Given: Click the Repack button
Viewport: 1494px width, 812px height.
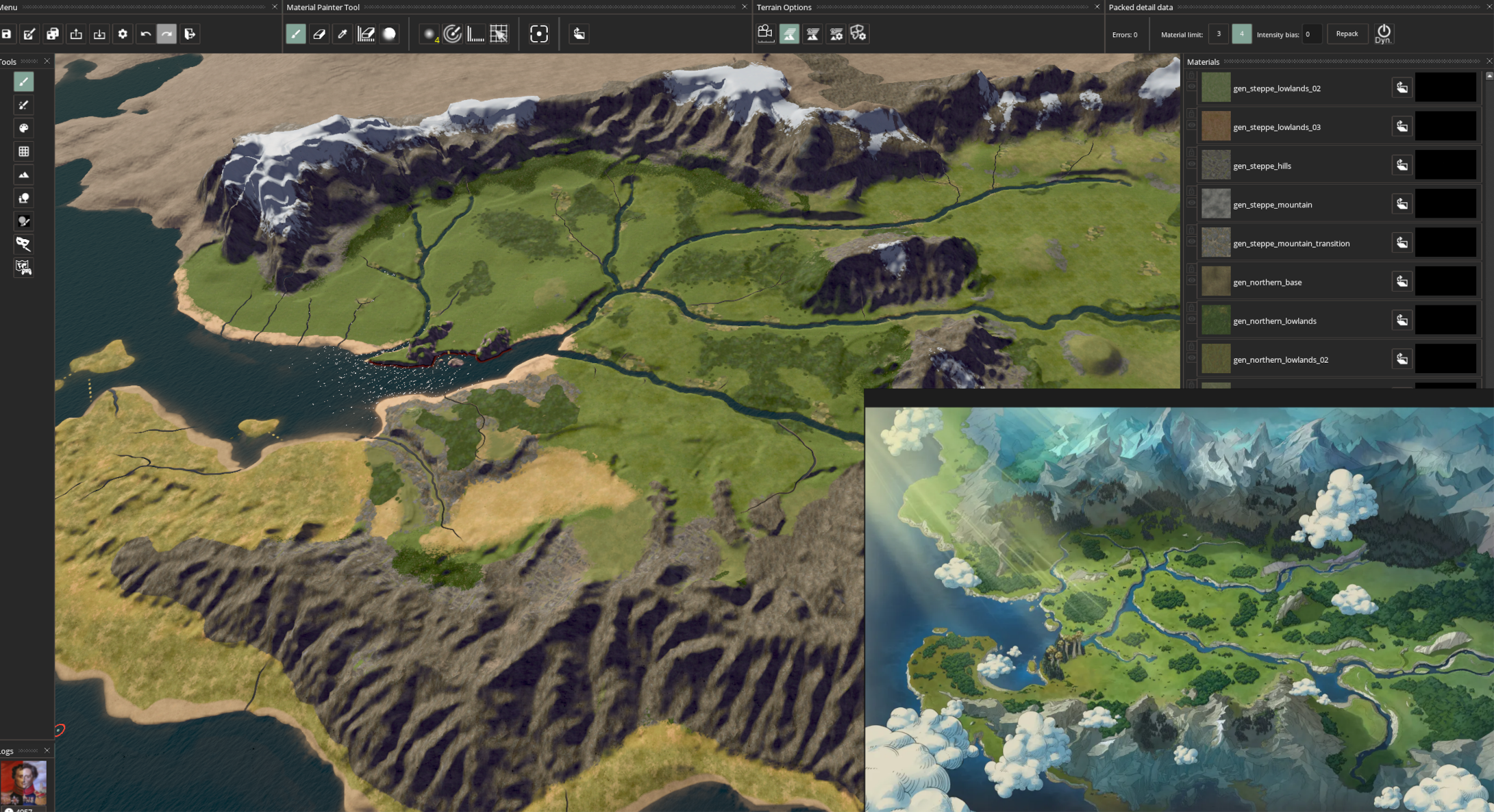Looking at the screenshot, I should coord(1347,34).
